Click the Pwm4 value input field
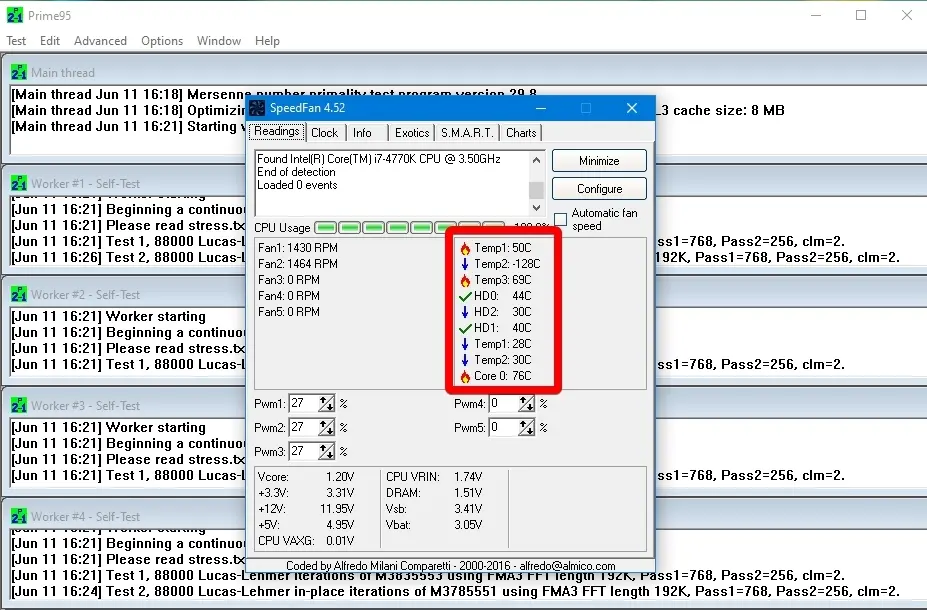Viewport: 927px width, 610px height. point(504,404)
